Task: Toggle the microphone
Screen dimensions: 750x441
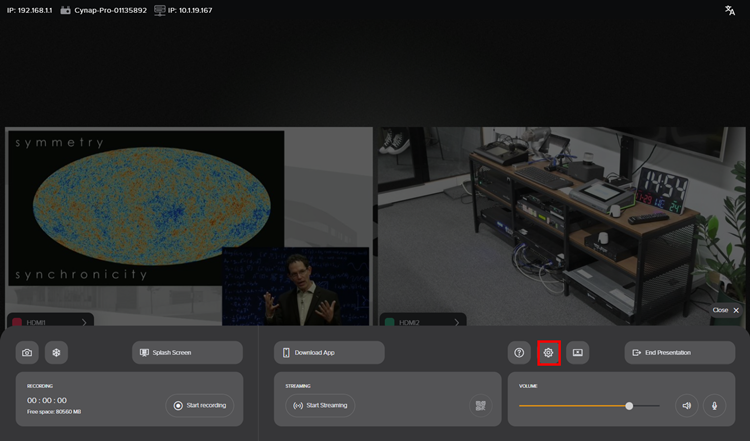Action: pos(715,406)
